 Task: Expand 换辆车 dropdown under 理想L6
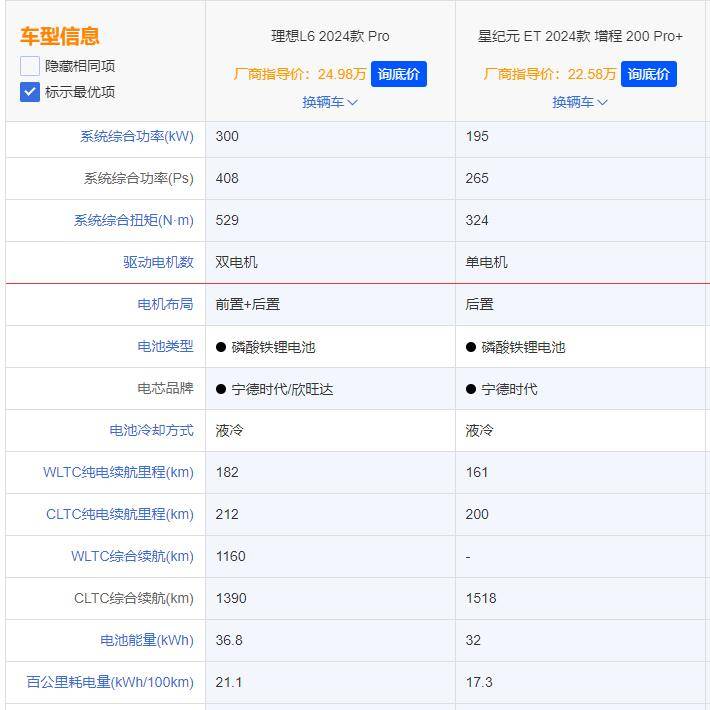pyautogui.click(x=330, y=102)
